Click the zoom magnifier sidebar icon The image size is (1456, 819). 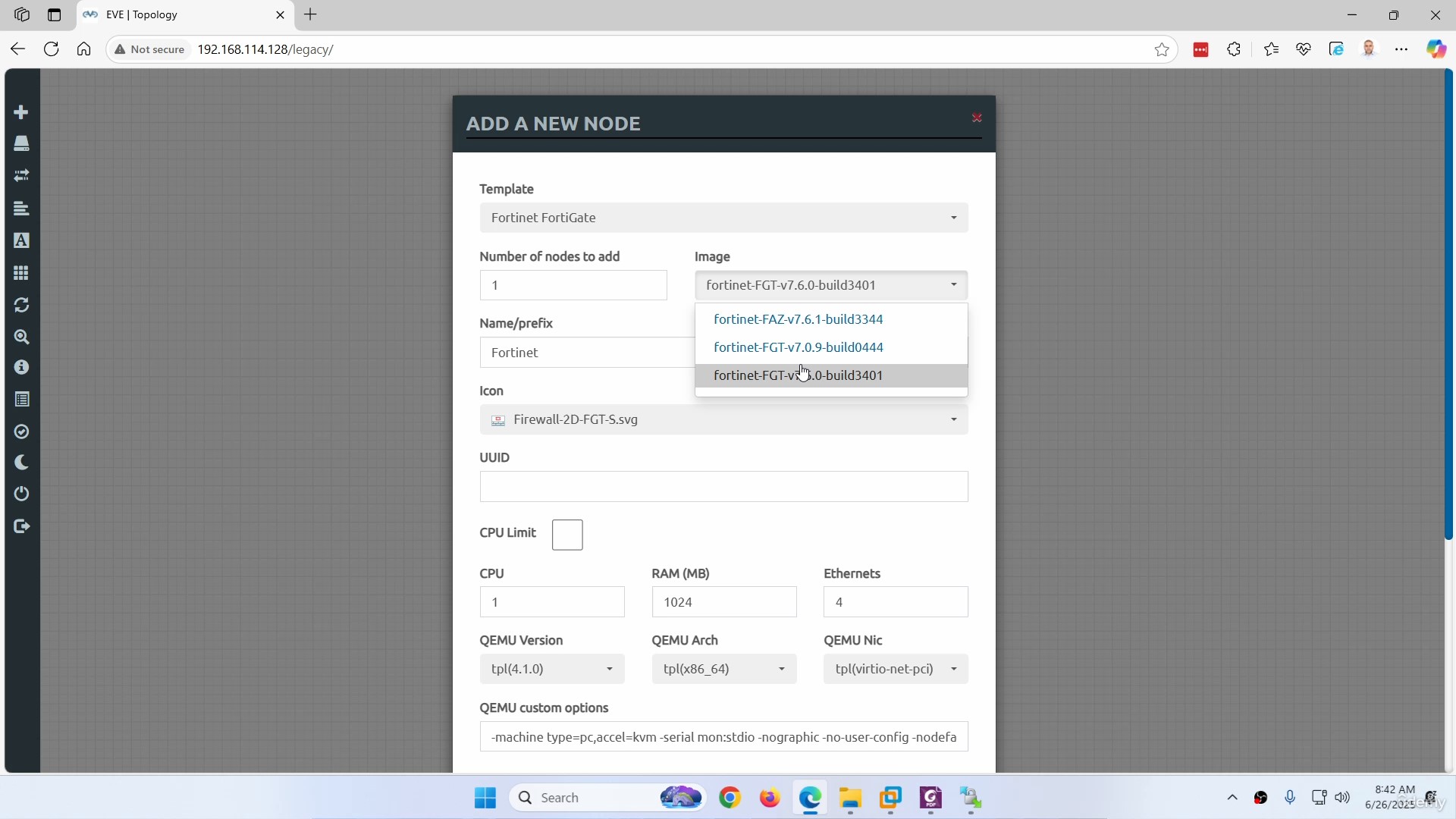tap(21, 337)
